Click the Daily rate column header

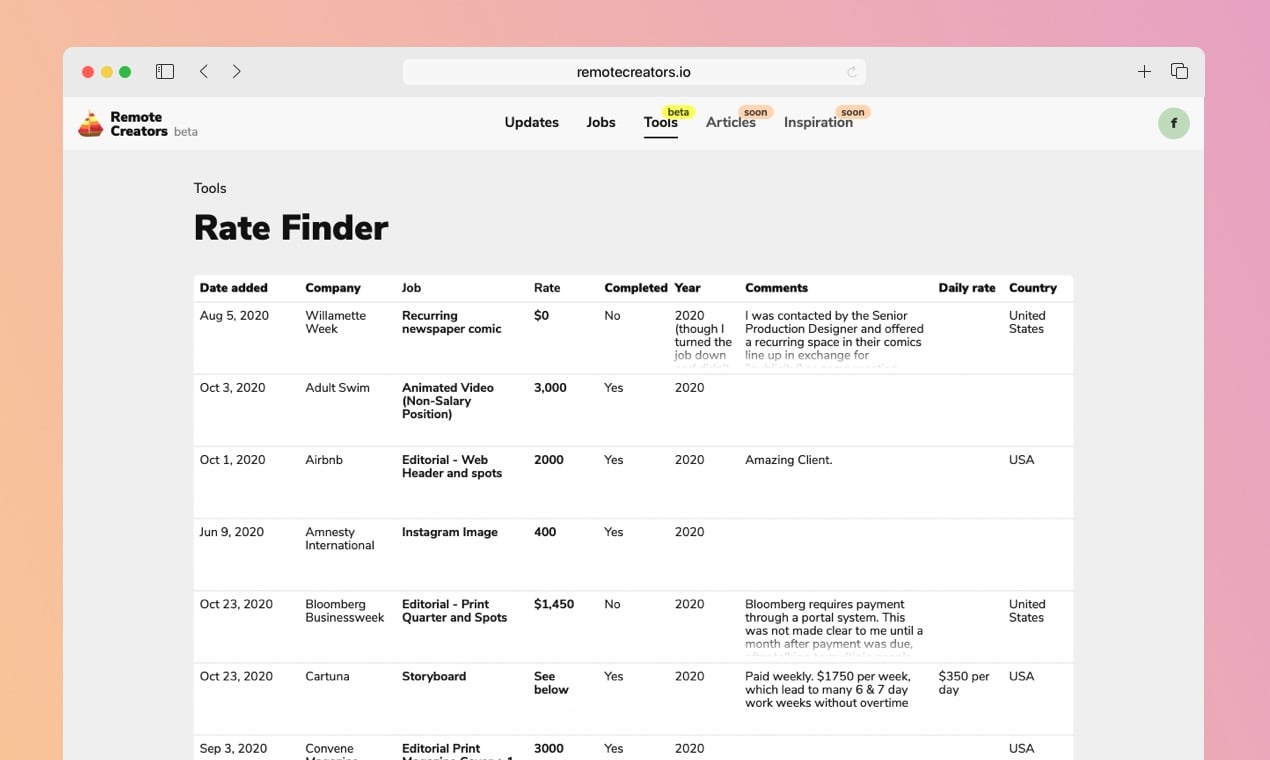pyautogui.click(x=966, y=288)
